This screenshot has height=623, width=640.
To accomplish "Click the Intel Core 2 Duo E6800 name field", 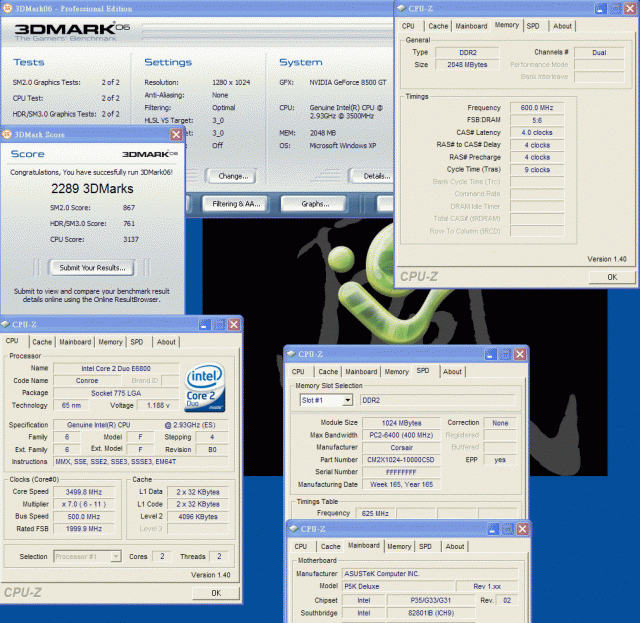I will pos(116,368).
